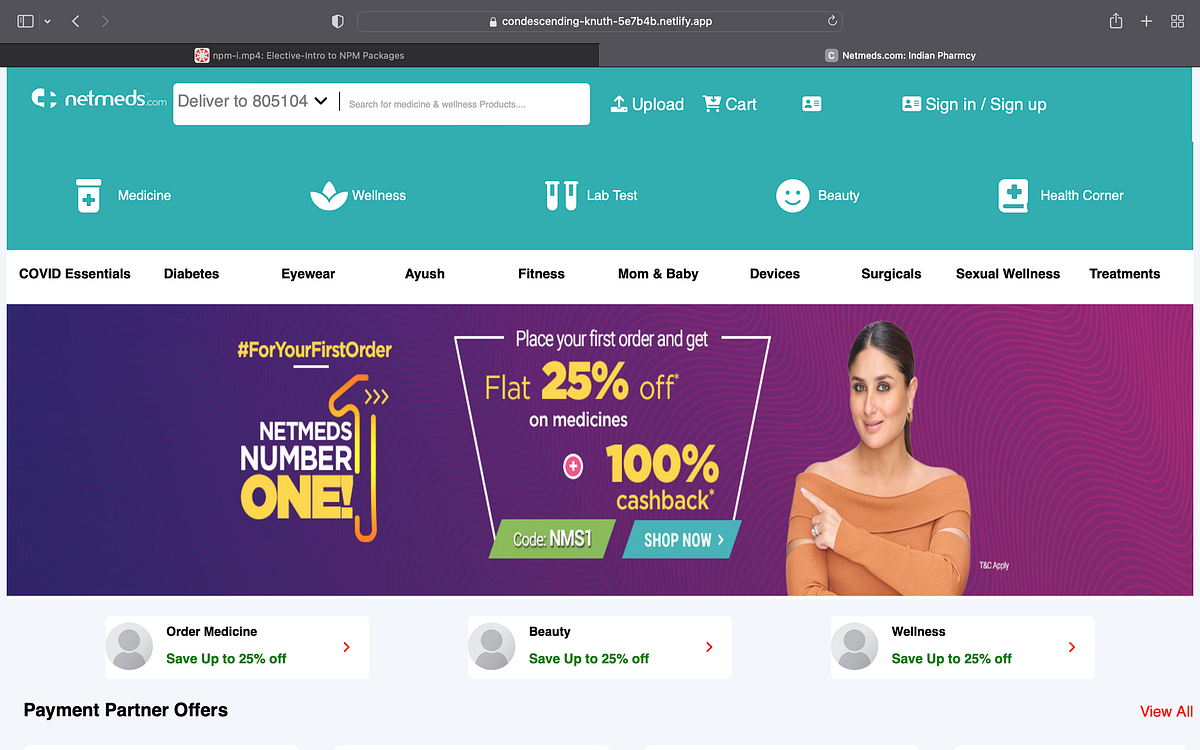Screen dimensions: 1200x750
Task: Expand Order Medicine card arrow
Action: (x=347, y=647)
